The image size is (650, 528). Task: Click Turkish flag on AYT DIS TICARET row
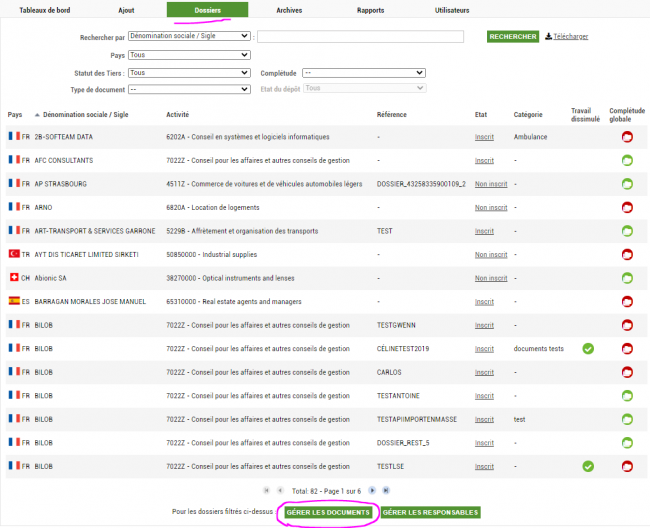pos(14,254)
